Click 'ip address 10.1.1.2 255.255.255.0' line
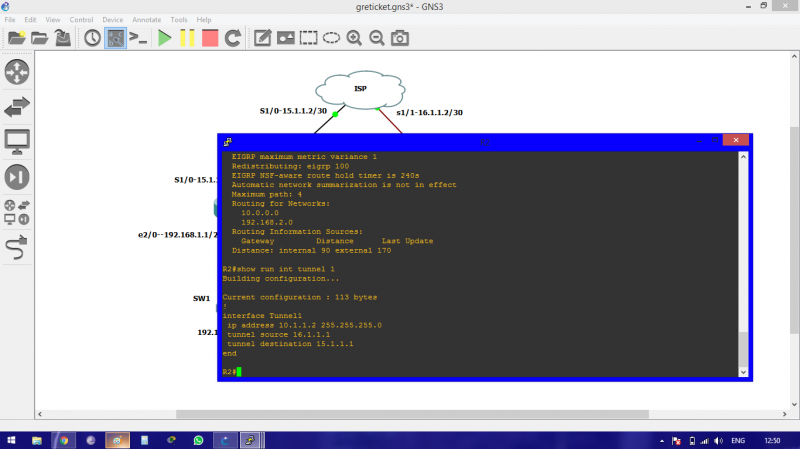 (304, 326)
